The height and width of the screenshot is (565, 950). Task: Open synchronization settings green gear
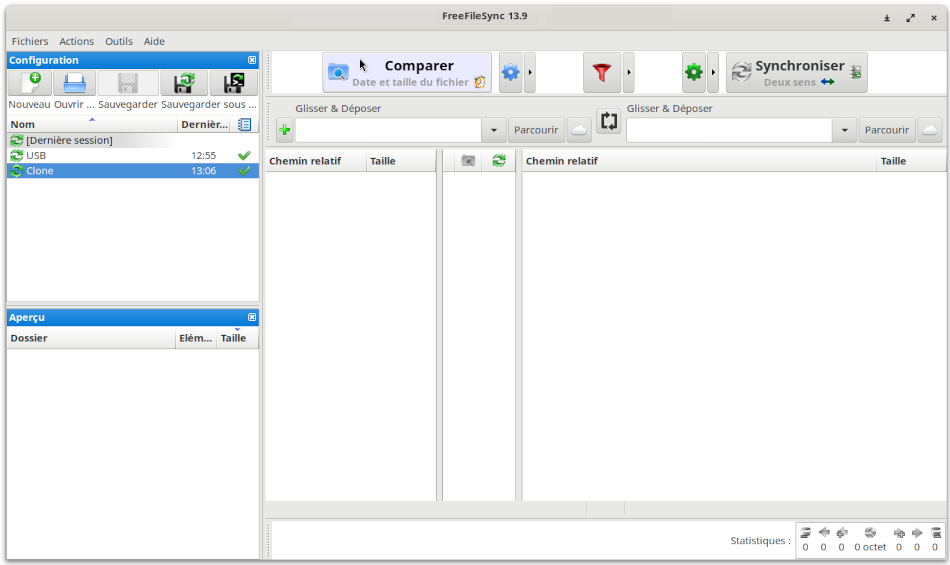point(694,73)
